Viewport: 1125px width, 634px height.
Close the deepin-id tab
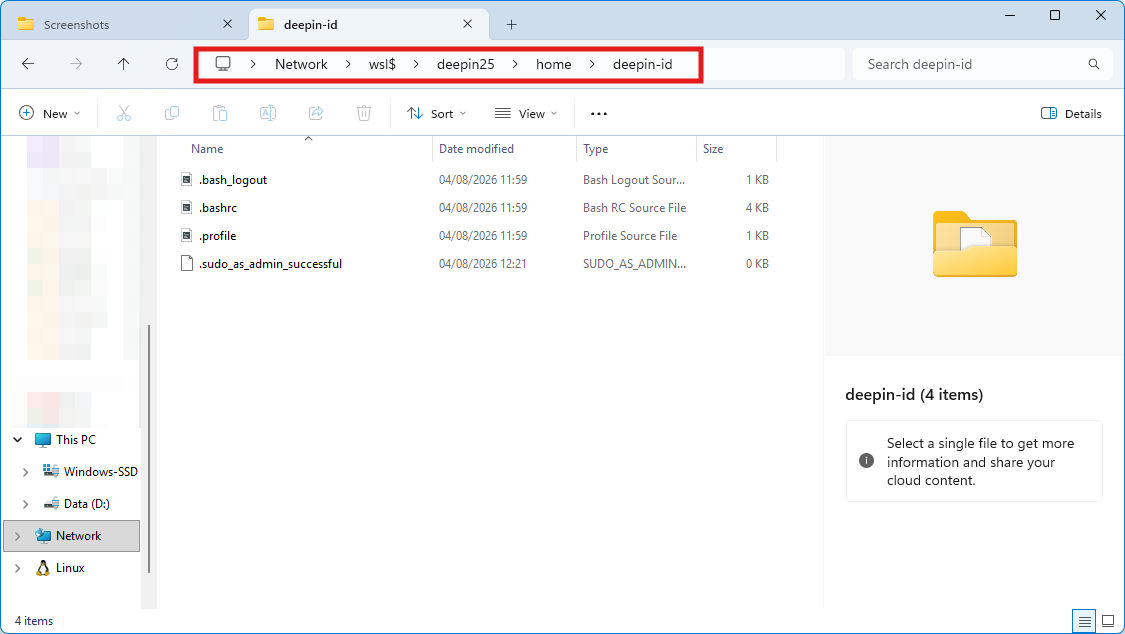467,24
